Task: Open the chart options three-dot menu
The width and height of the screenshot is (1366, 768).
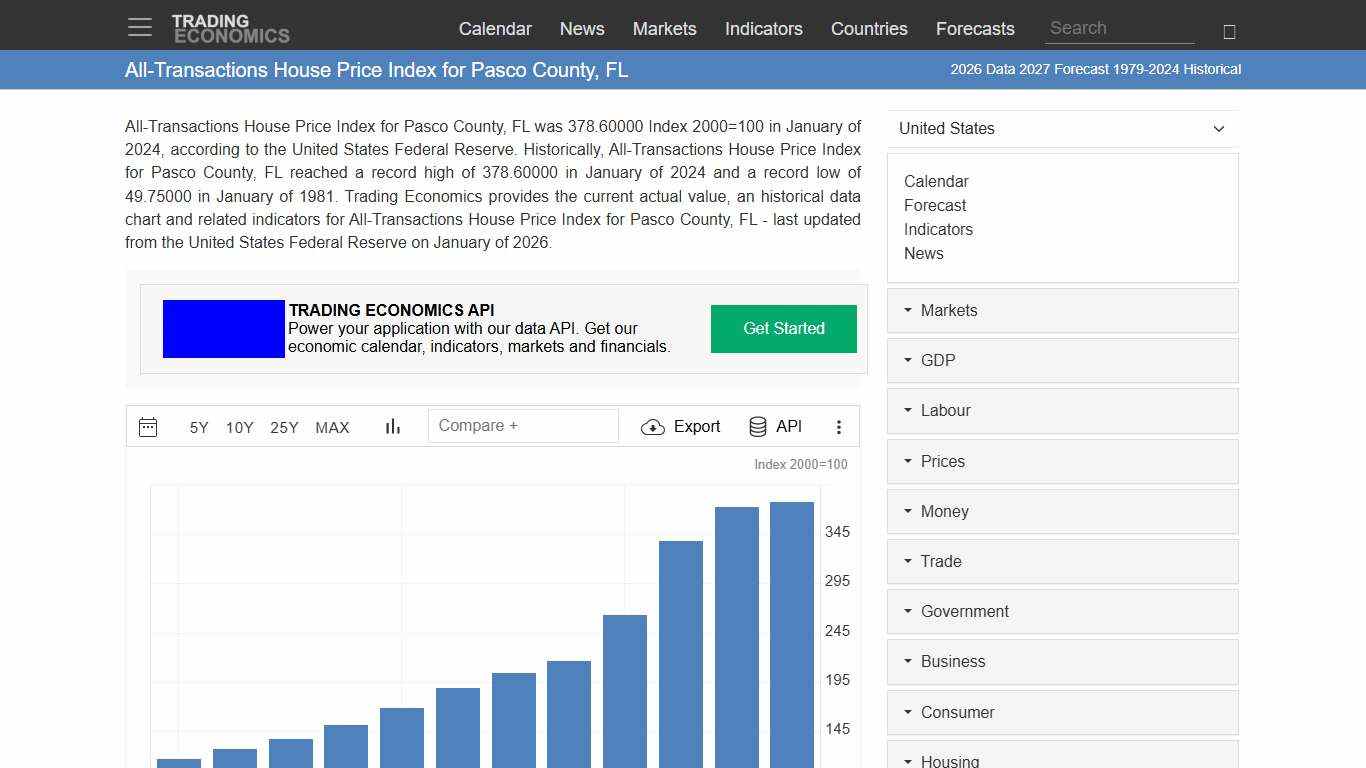Action: (x=839, y=426)
